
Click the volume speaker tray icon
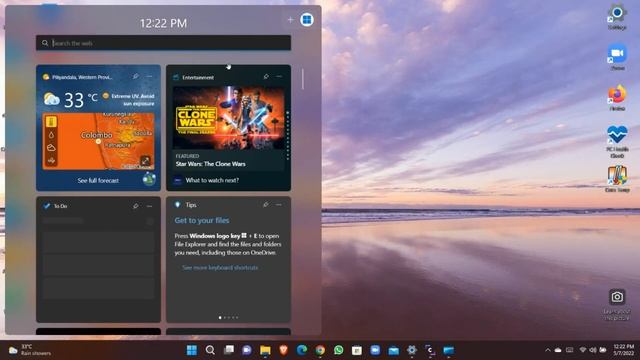click(x=593, y=350)
